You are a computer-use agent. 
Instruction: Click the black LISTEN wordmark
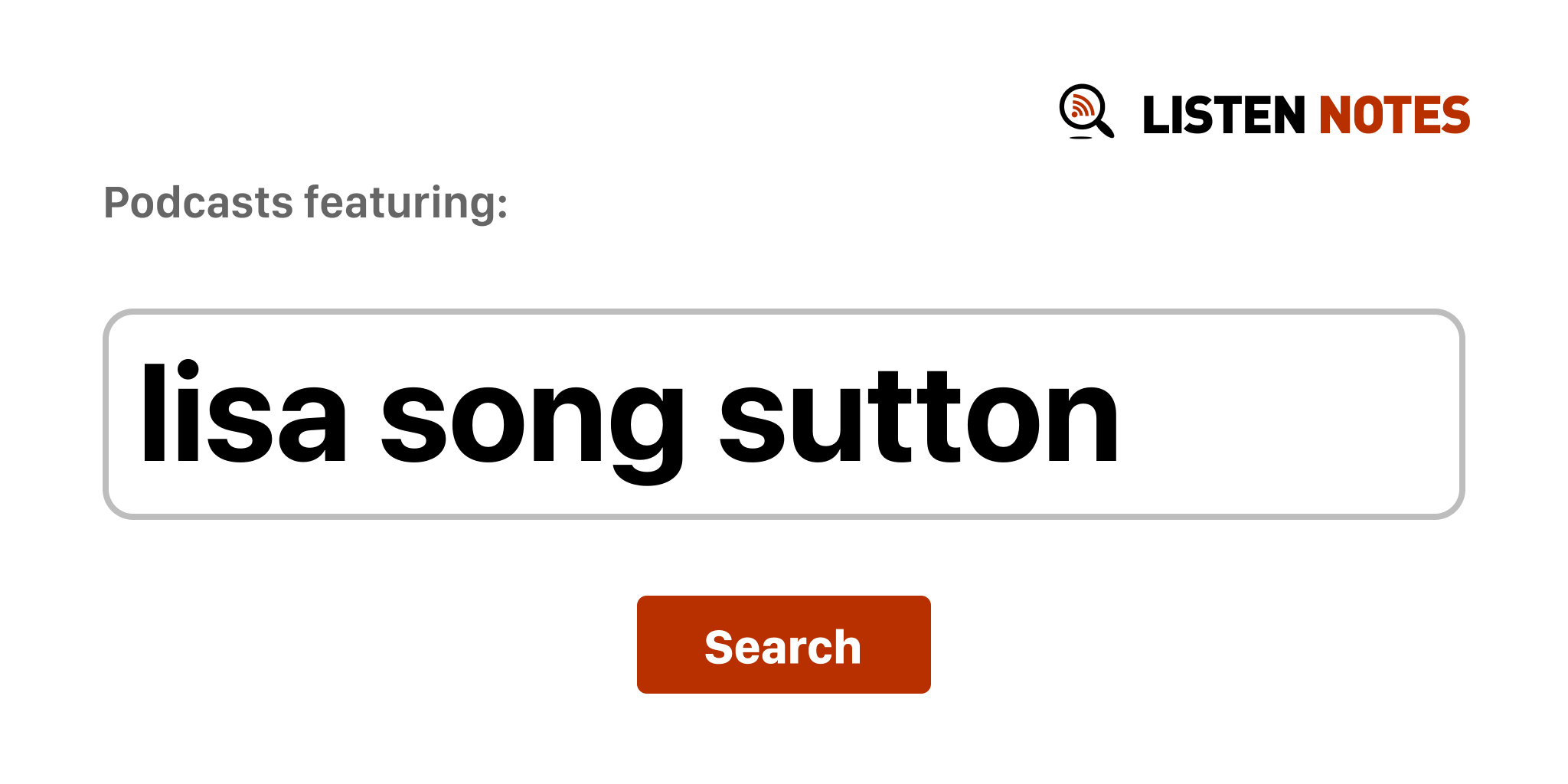coord(1223,116)
